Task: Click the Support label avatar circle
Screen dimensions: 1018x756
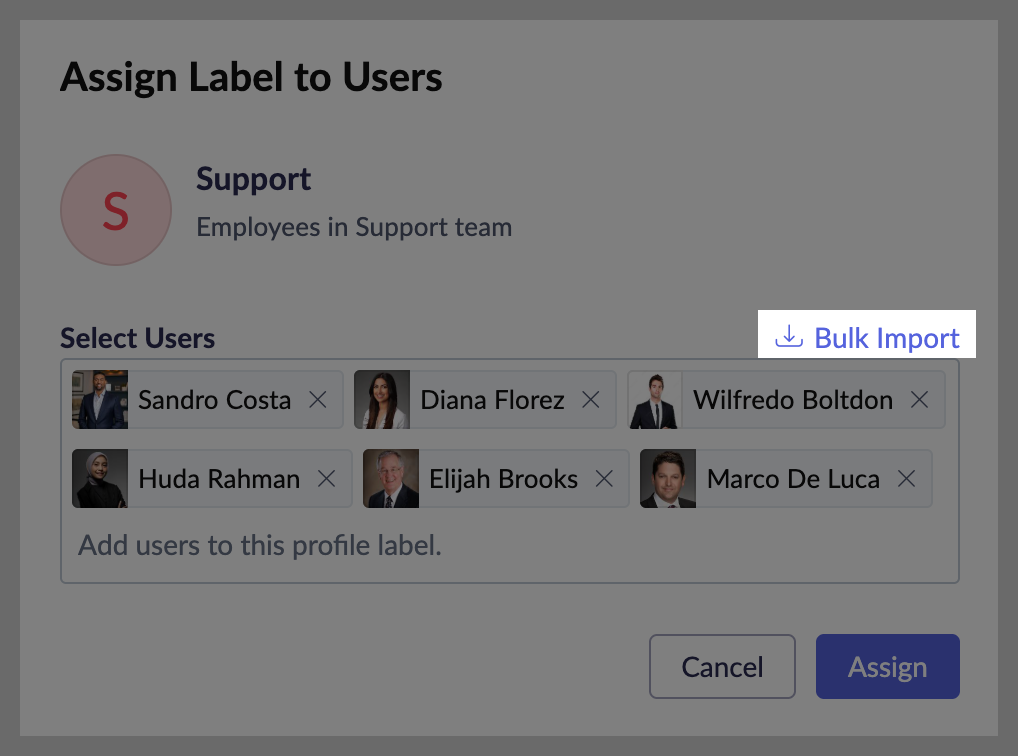Action: (116, 210)
